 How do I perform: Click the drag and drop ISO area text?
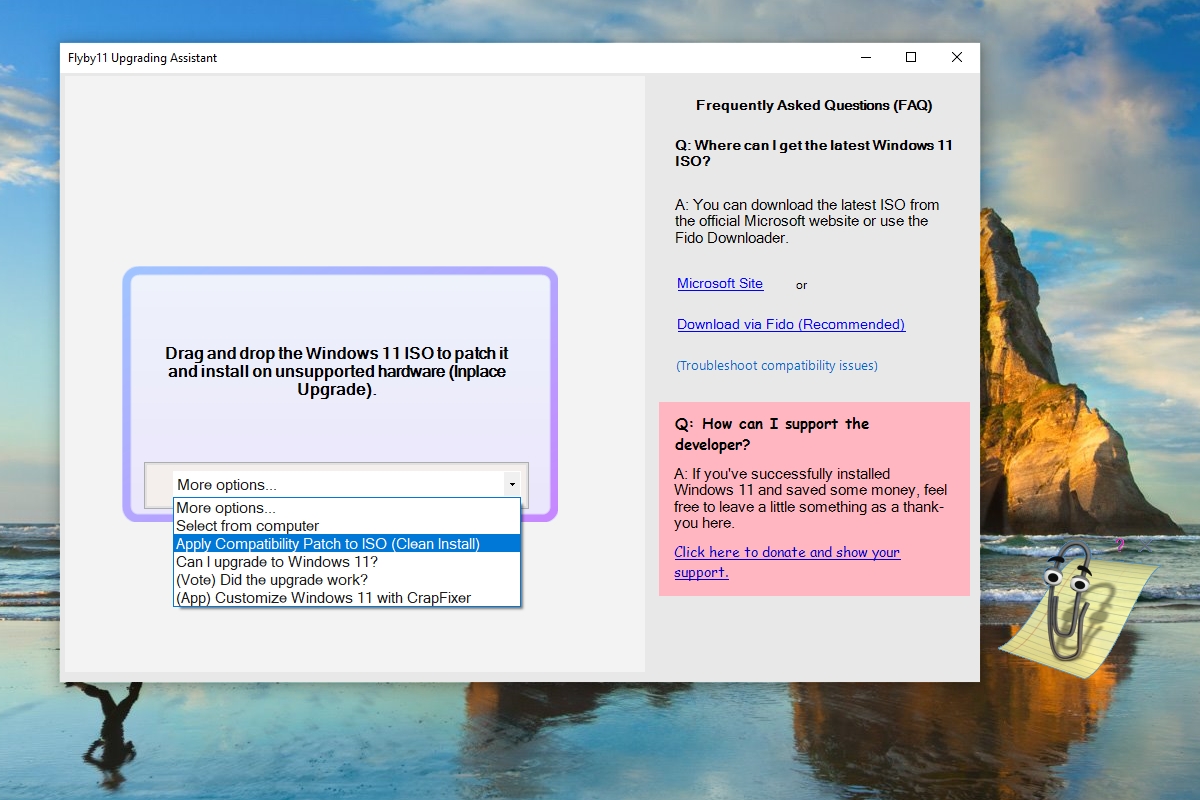point(338,372)
